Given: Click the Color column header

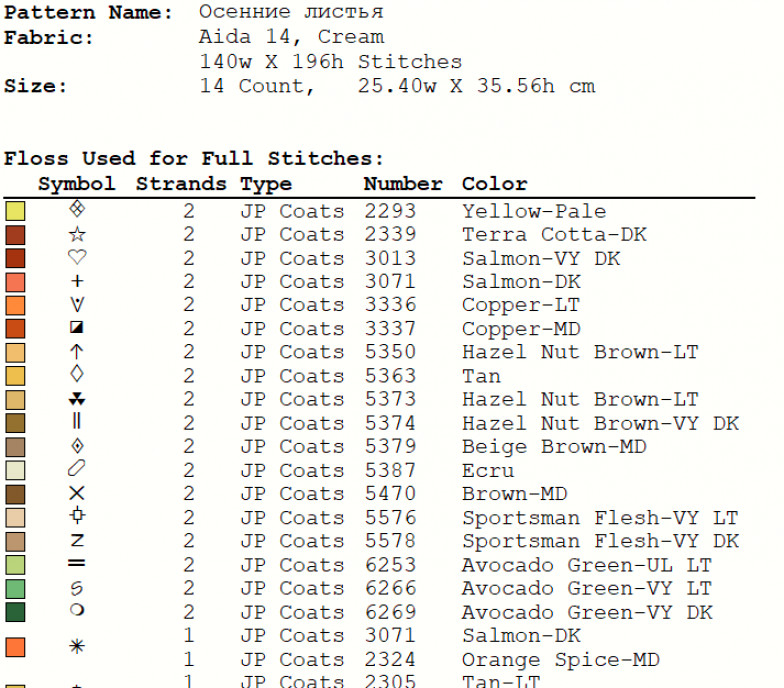Looking at the screenshot, I should [x=494, y=184].
